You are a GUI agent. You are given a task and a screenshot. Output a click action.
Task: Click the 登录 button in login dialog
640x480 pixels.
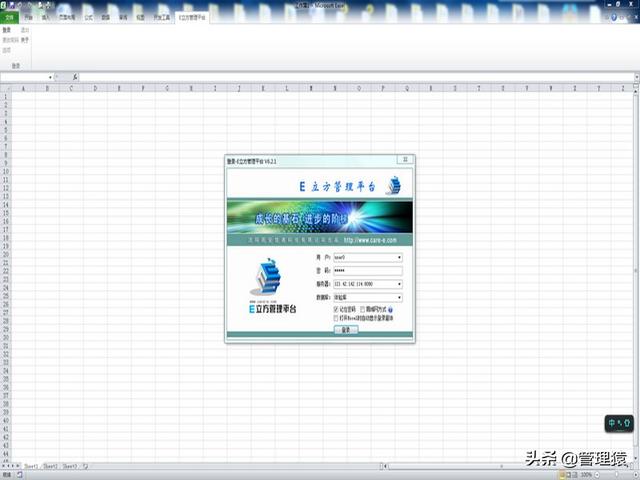coord(346,329)
